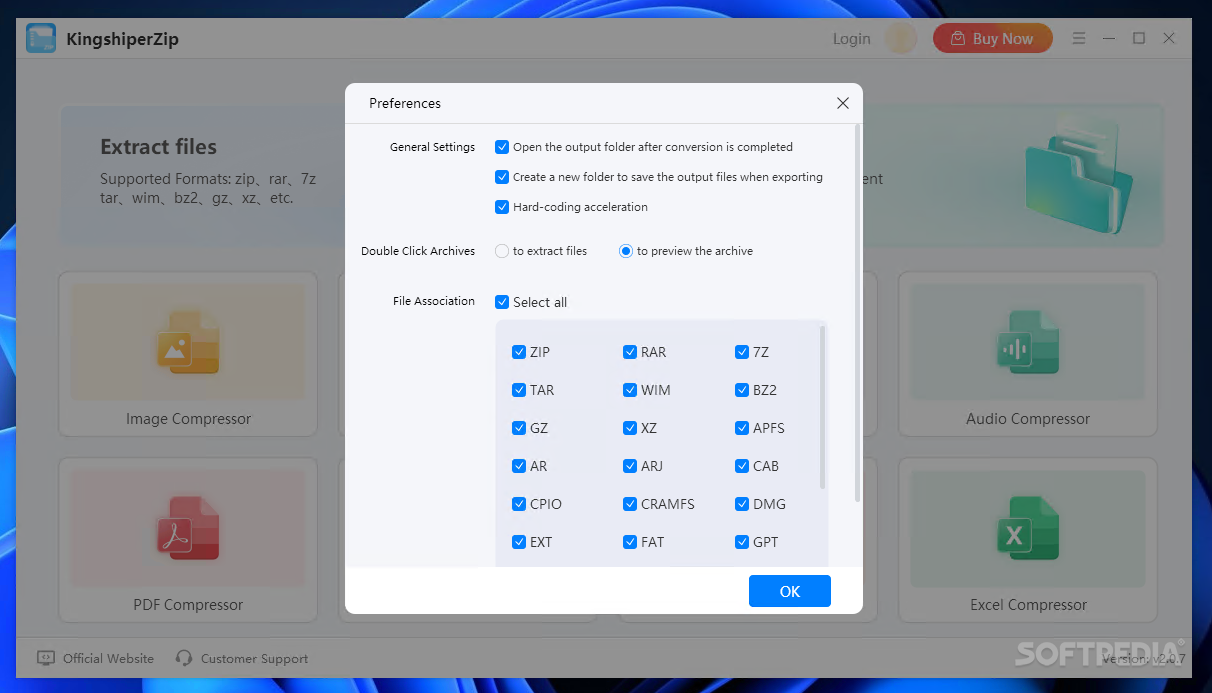The image size is (1212, 693).
Task: Click the user avatar icon next to Login
Action: 901,39
